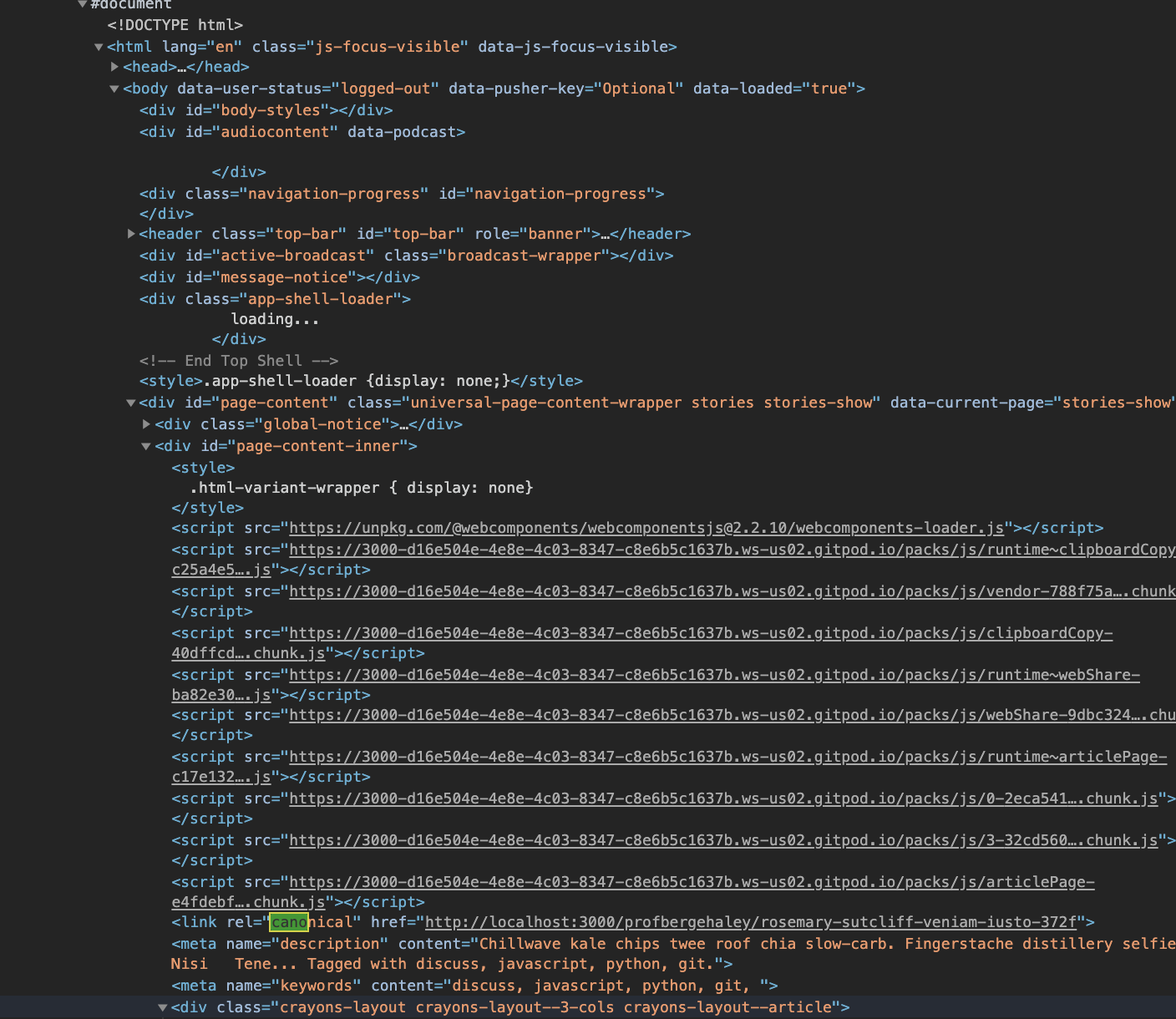Select the div id="audiocontent" node

coord(302,132)
